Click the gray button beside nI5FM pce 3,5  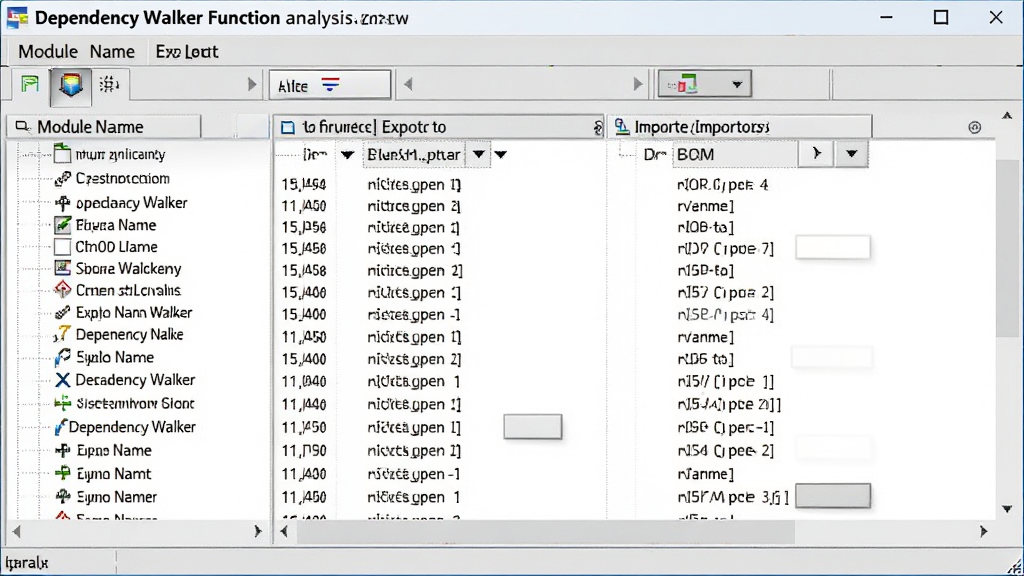[x=833, y=496]
